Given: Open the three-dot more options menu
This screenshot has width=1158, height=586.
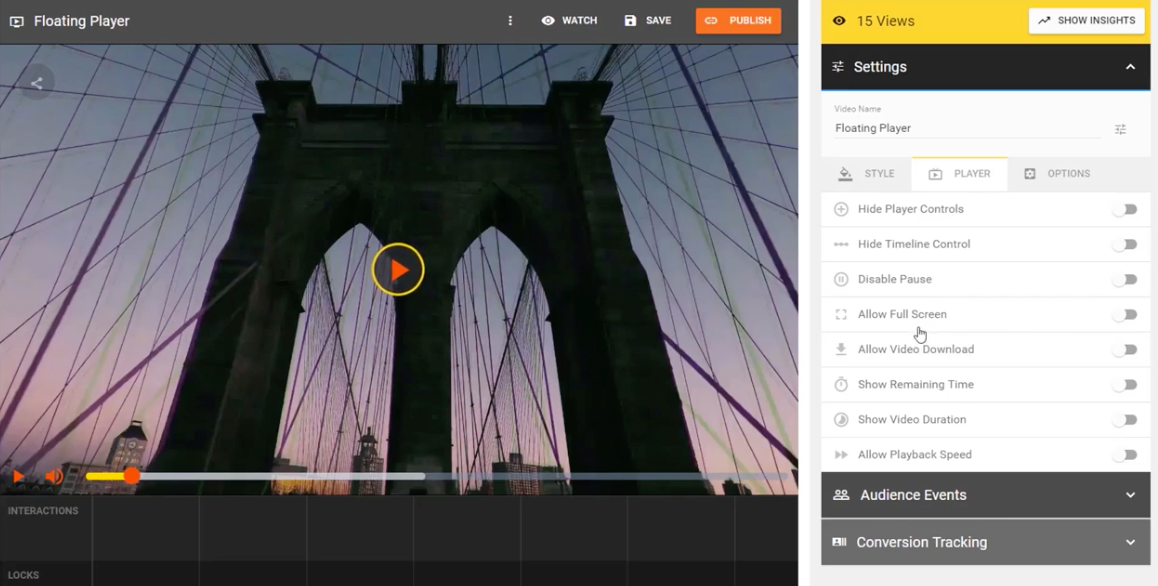Looking at the screenshot, I should 510,21.
